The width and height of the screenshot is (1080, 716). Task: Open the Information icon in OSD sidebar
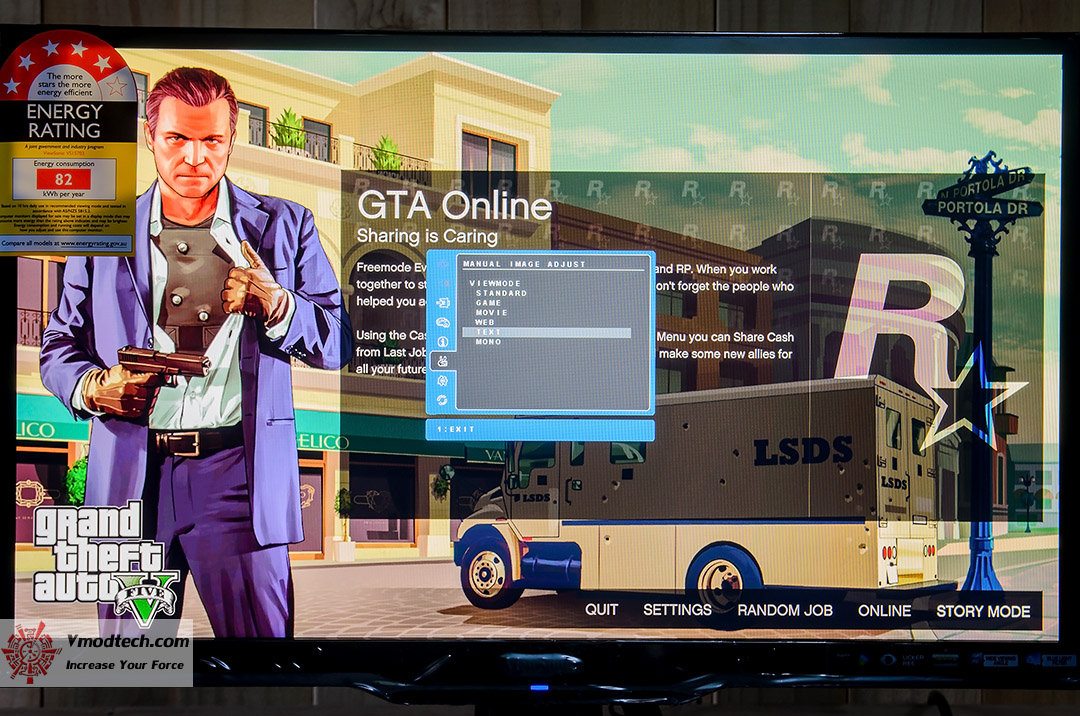(x=442, y=341)
